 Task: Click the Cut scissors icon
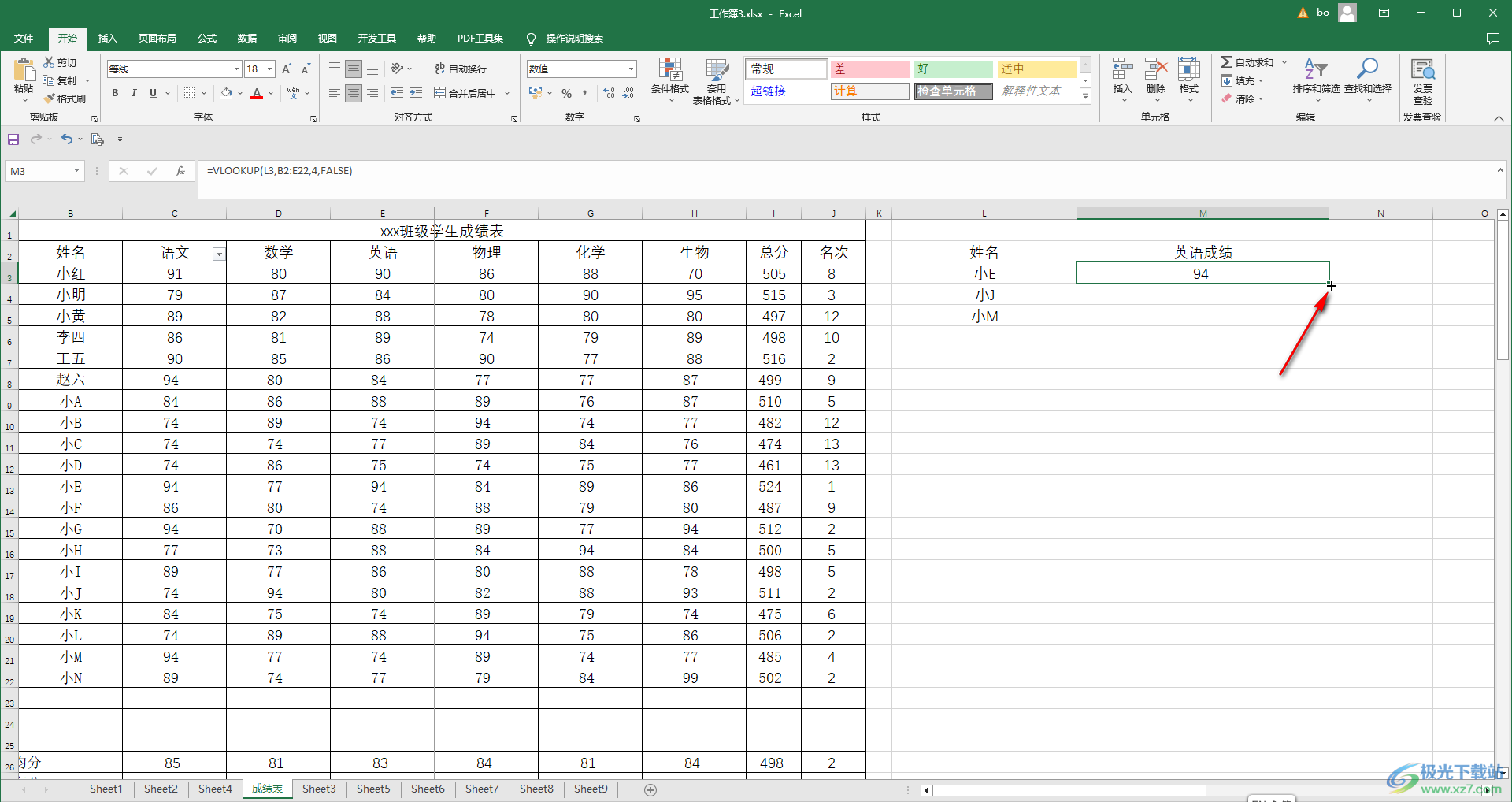(x=49, y=62)
